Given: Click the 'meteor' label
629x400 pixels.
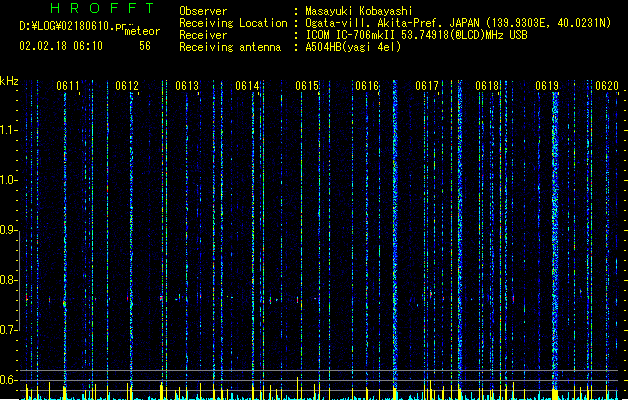Looking at the screenshot, I should tap(142, 31).
